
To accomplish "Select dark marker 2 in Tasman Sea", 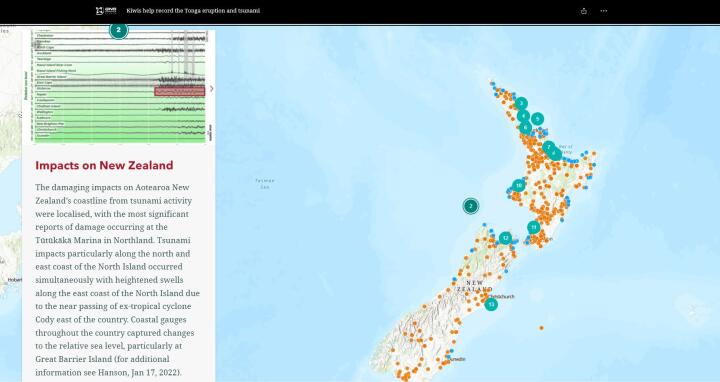I will [x=470, y=206].
